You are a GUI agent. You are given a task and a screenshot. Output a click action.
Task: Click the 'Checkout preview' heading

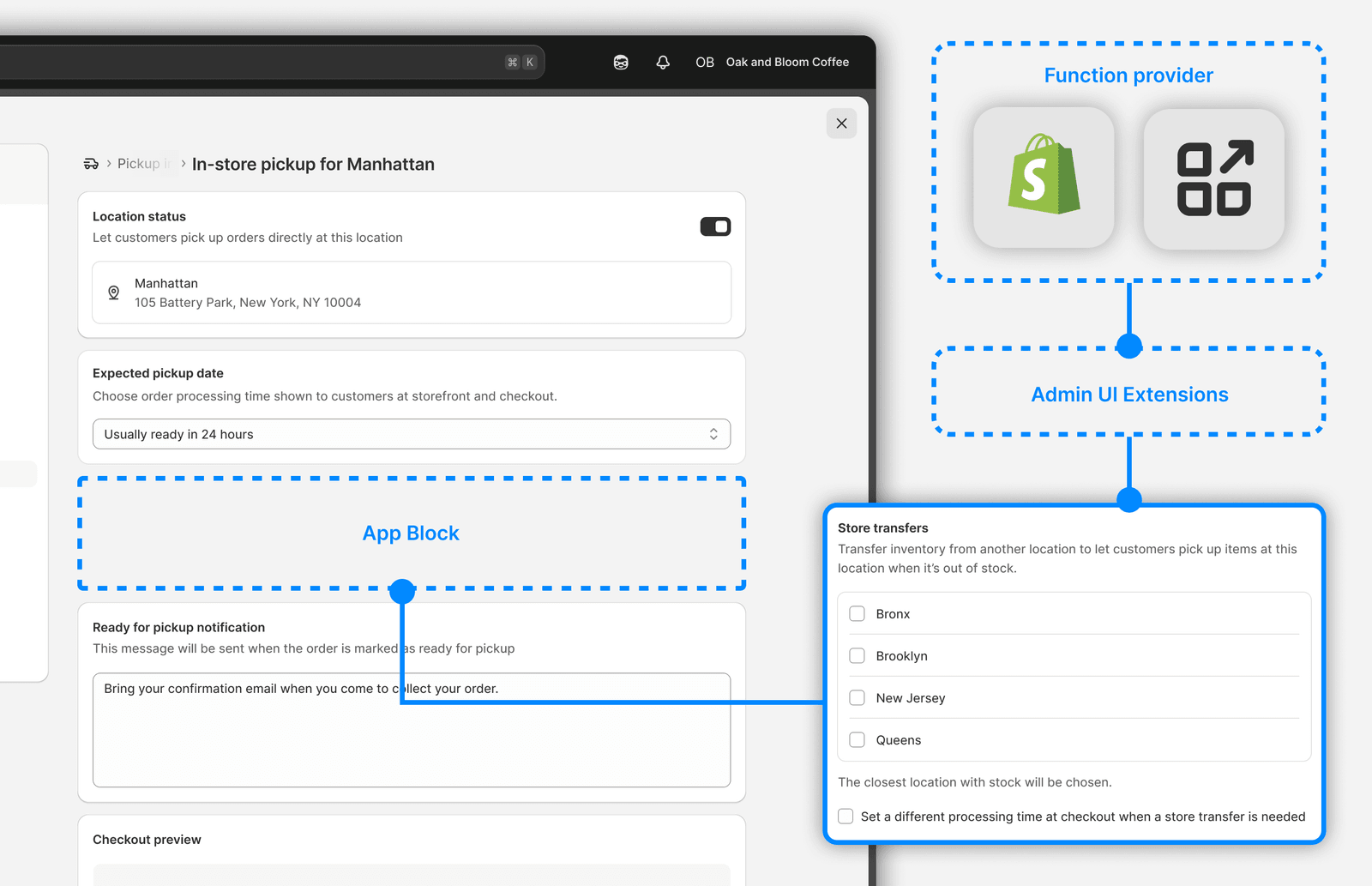click(x=147, y=840)
